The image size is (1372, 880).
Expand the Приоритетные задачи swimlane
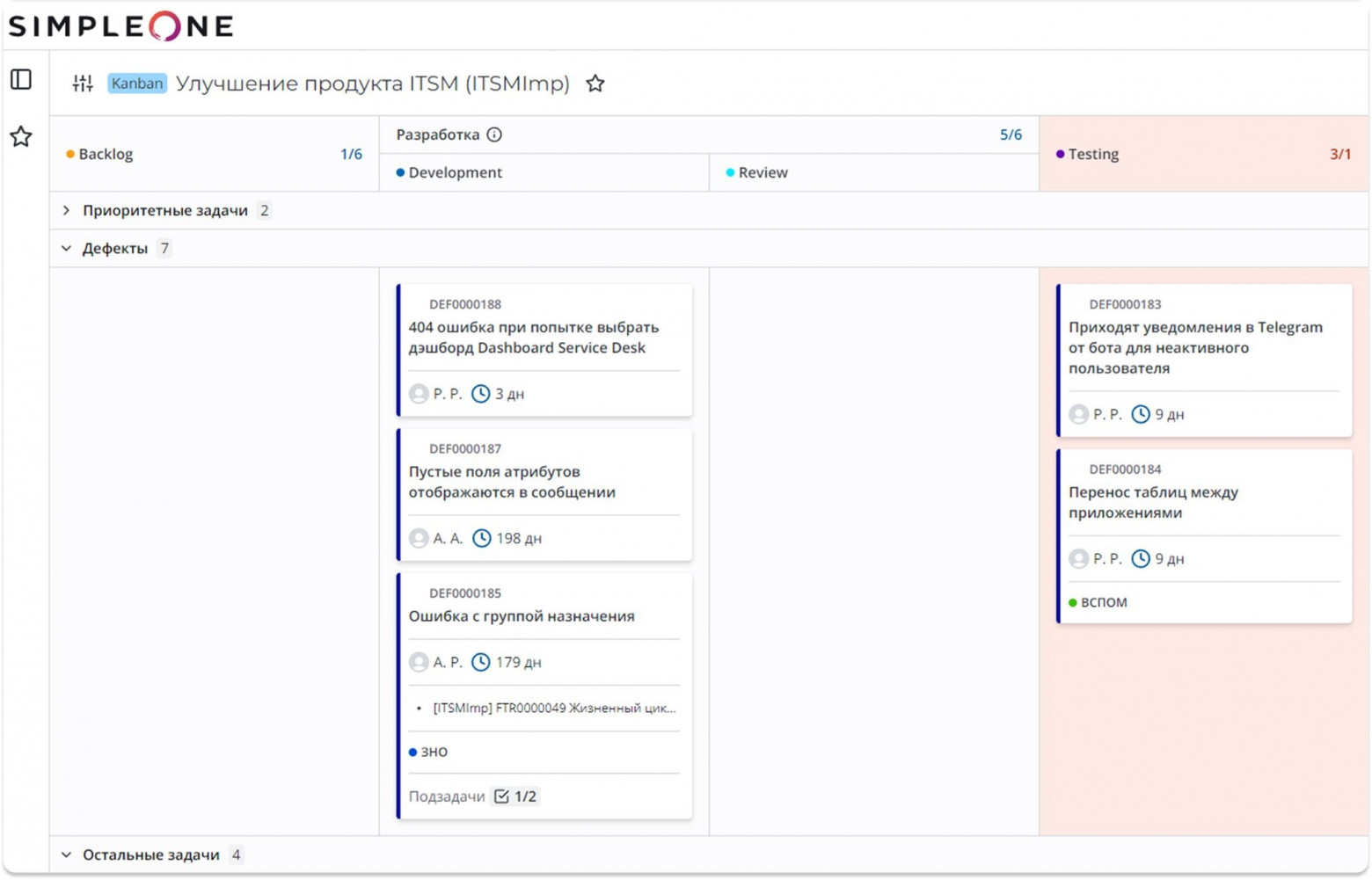[x=67, y=210]
